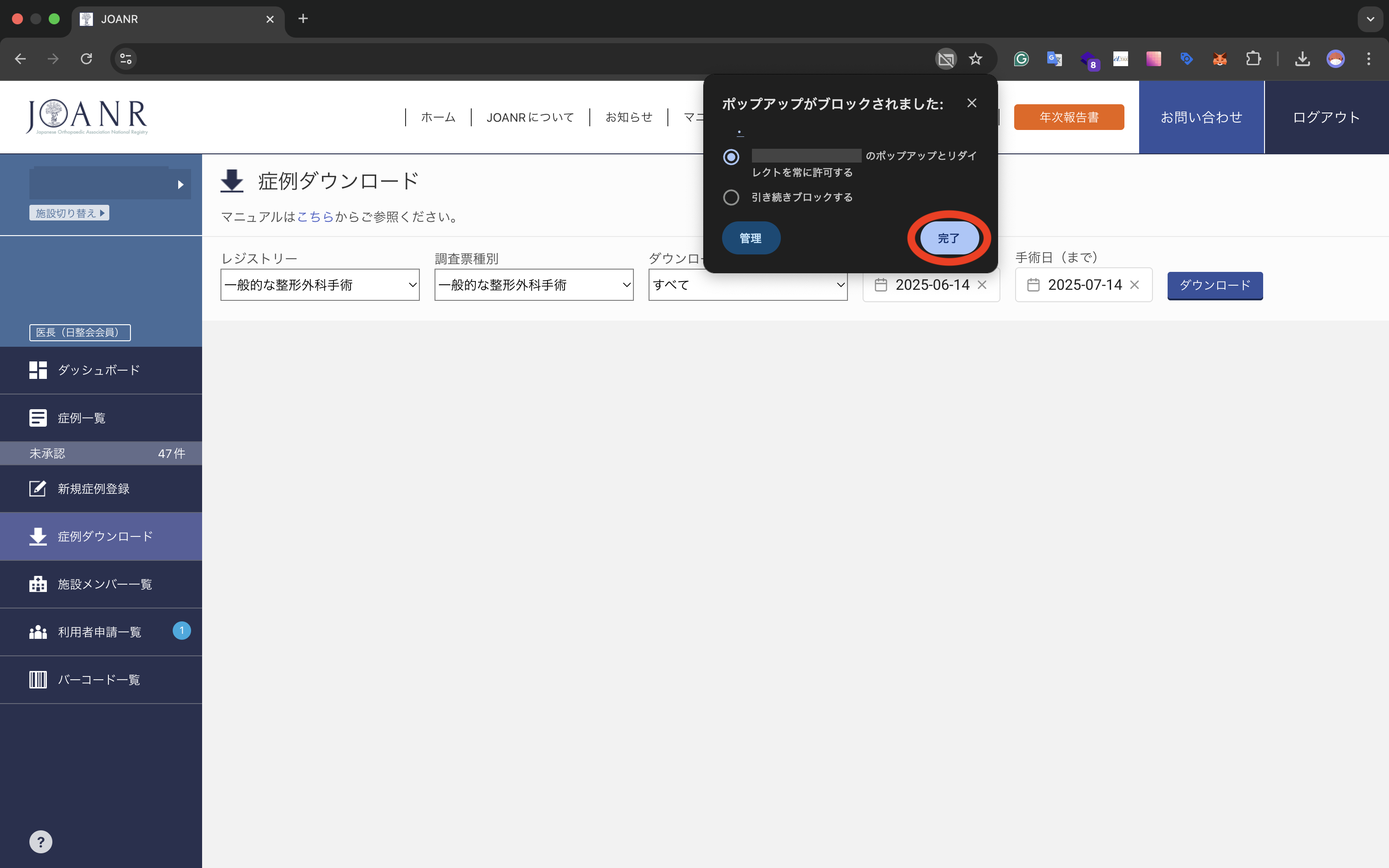Expand the 調査票種別 dropdown
The width and height of the screenshot is (1389, 868).
533,284
